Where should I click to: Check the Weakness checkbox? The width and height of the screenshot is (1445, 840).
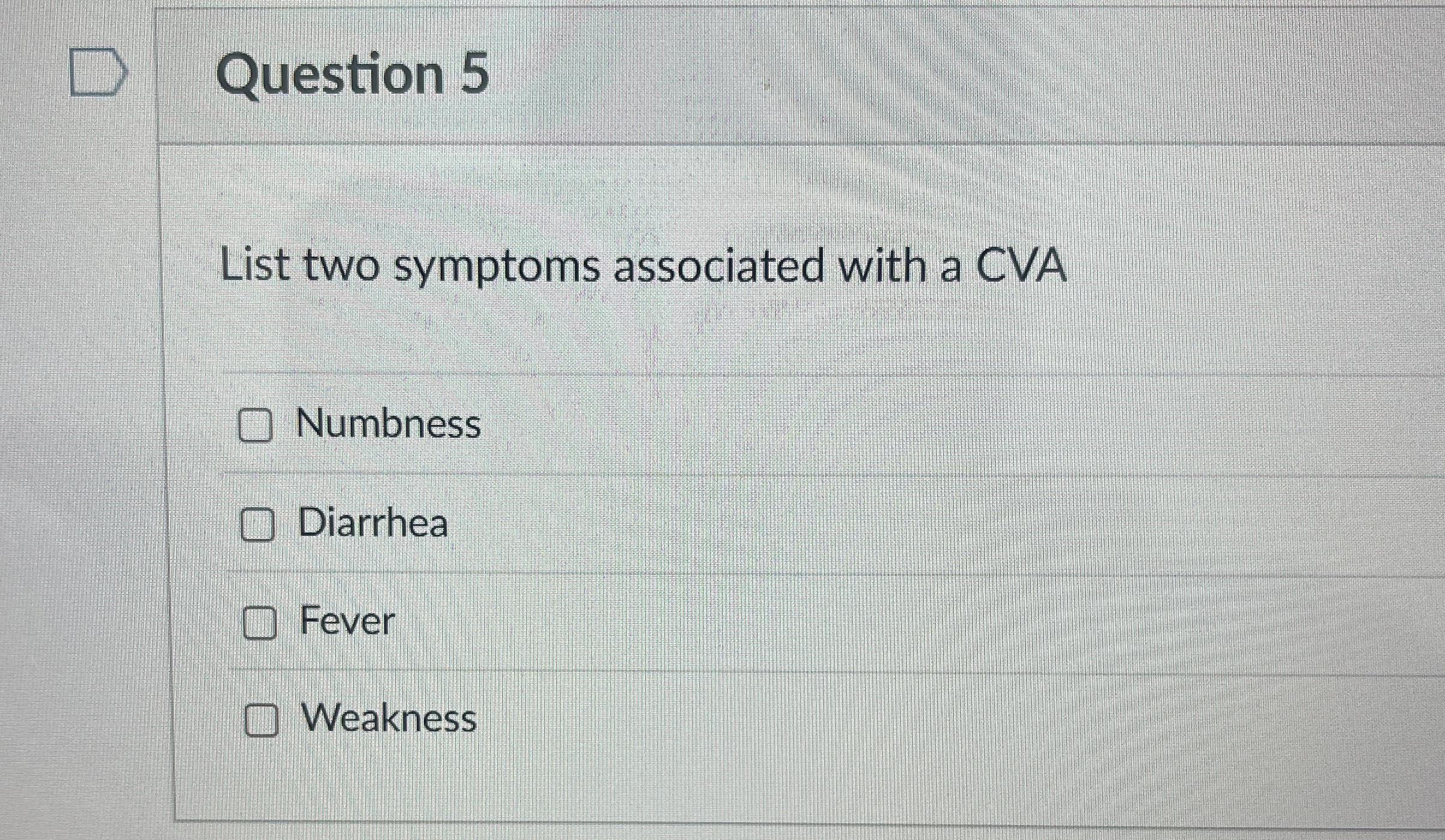point(262,720)
